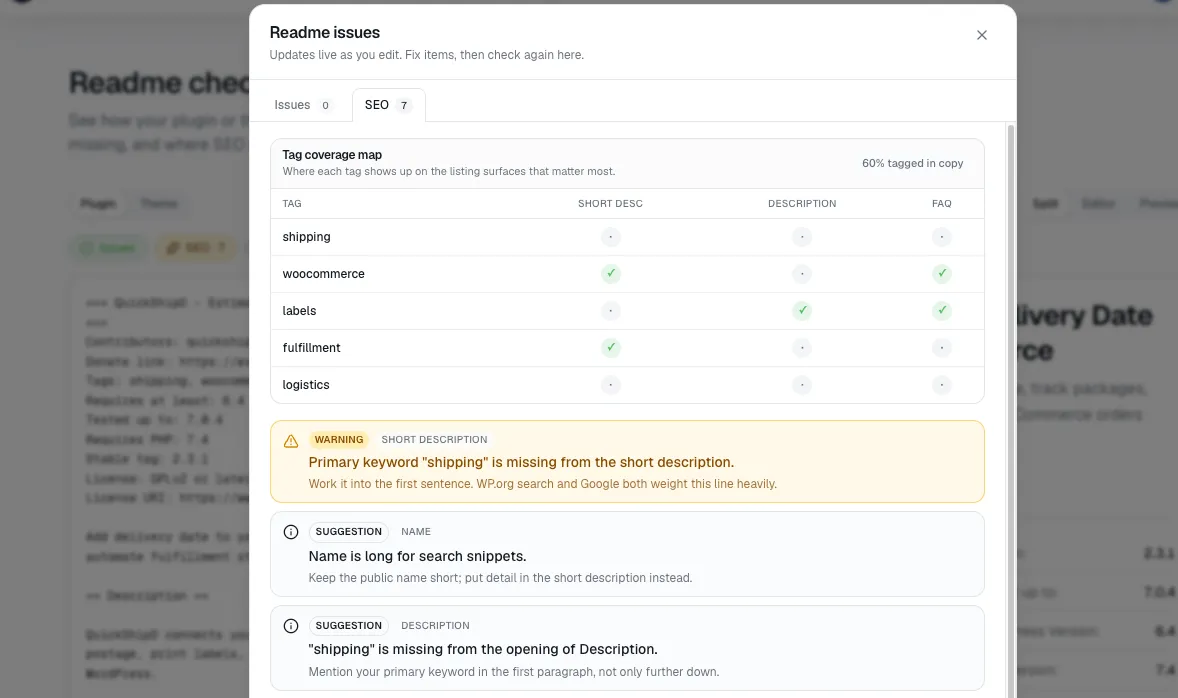Click labels description check mark
This screenshot has width=1178, height=698.
[802, 310]
